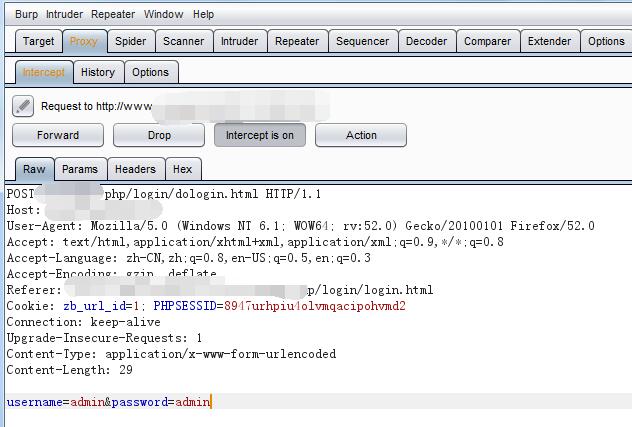Viewport: 632px width, 427px height.
Task: Switch to the Decoder tab
Action: 426,41
